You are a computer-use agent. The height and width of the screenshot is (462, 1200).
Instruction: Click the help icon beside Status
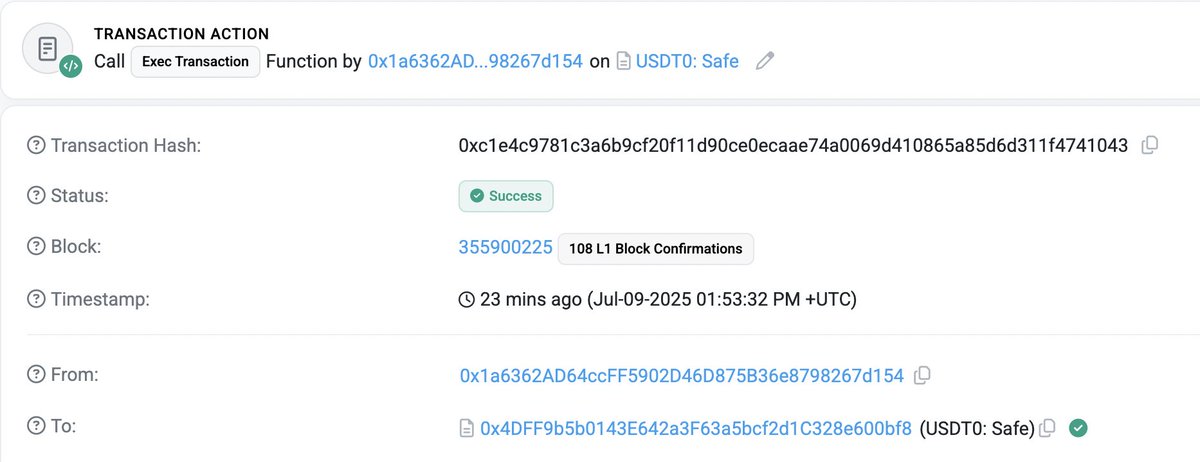click(x=36, y=196)
